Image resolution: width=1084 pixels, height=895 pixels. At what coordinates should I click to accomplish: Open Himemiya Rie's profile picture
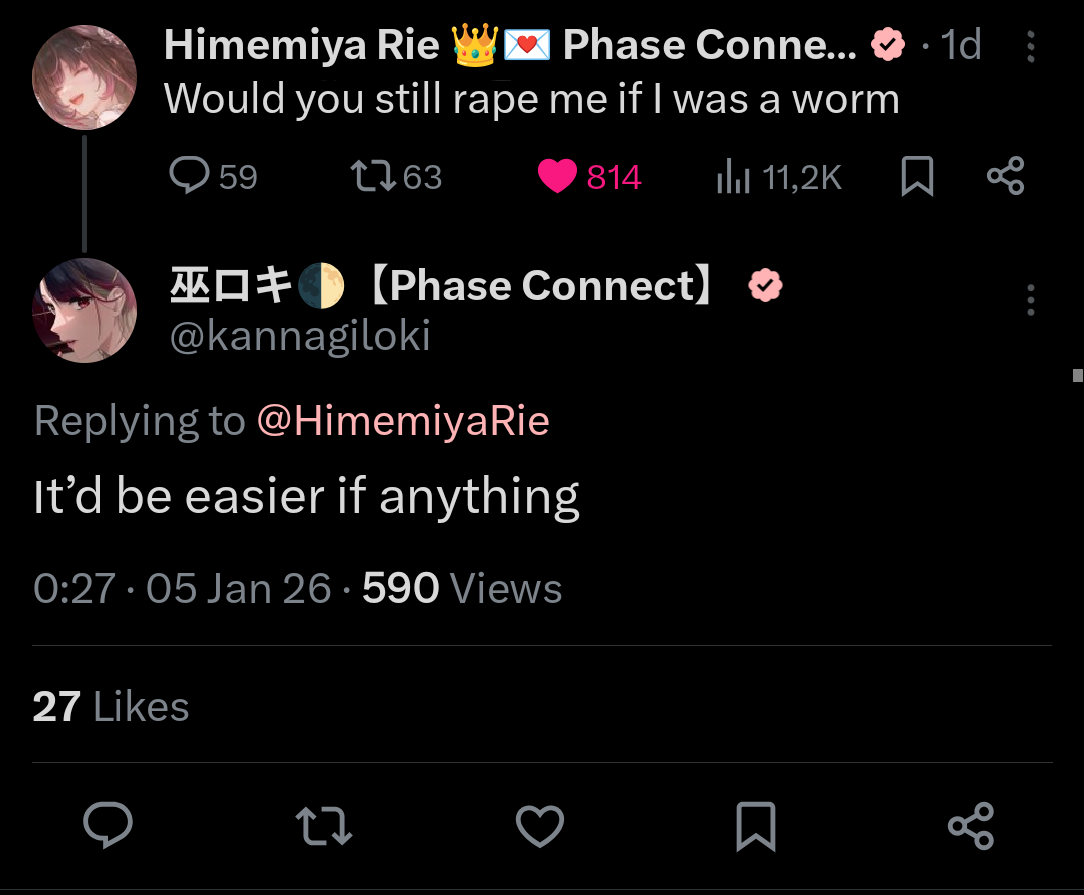coord(84,77)
